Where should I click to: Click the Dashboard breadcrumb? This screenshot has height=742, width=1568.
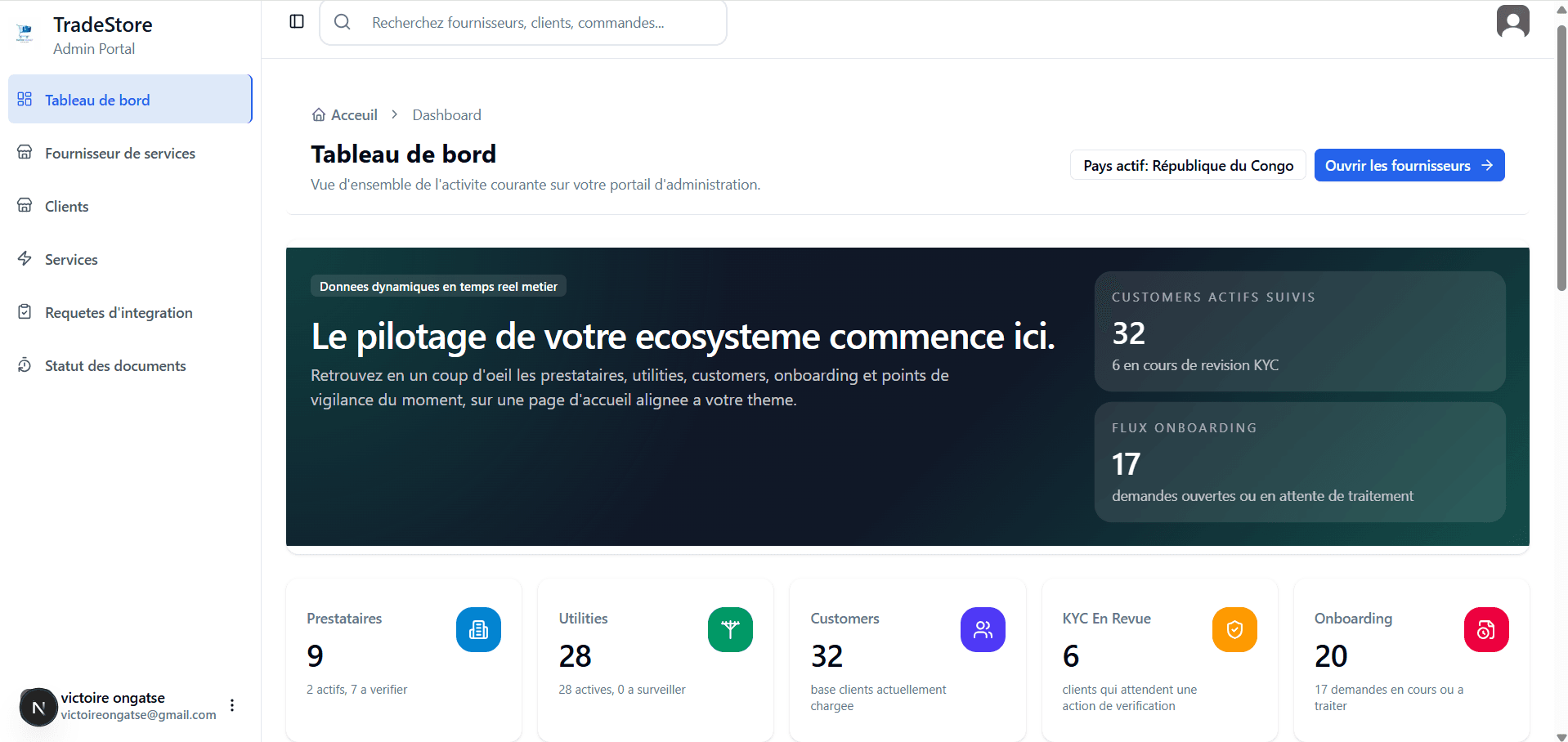[446, 114]
